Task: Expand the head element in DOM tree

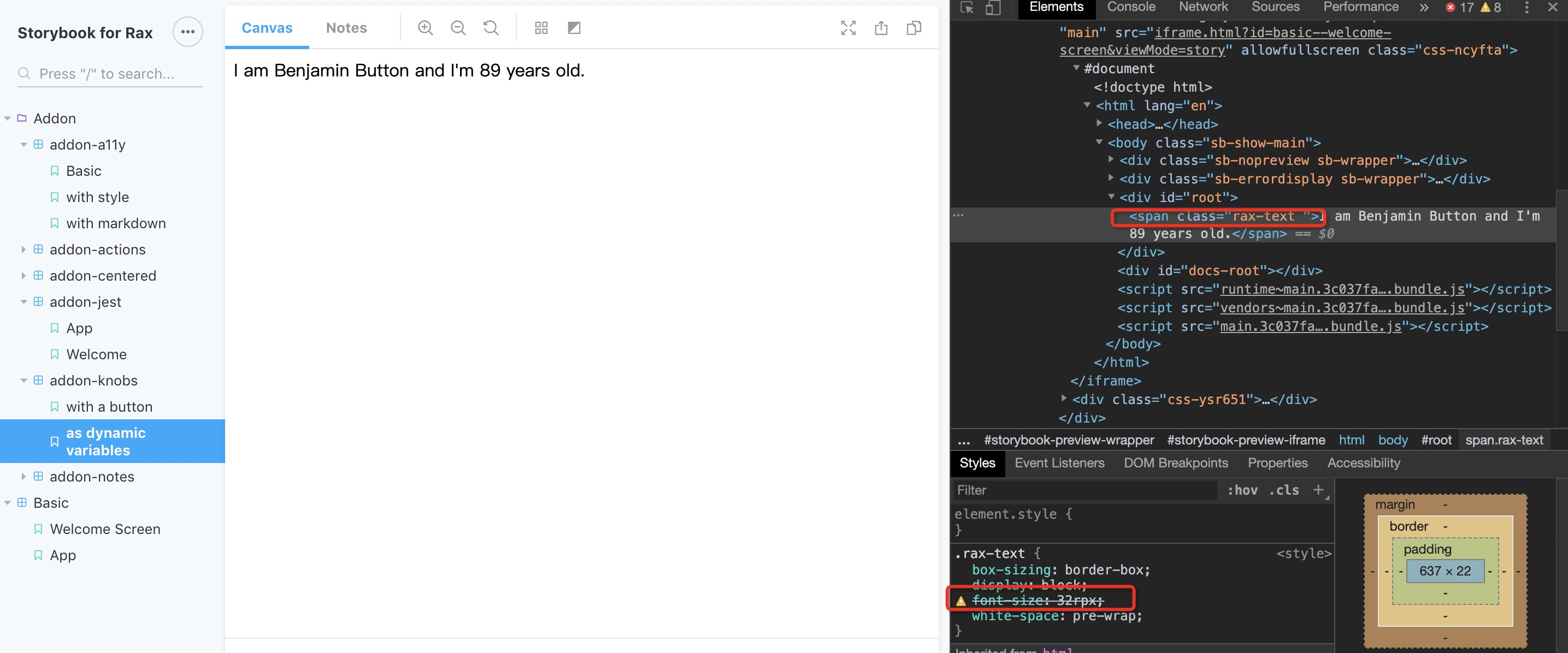Action: [x=1099, y=123]
